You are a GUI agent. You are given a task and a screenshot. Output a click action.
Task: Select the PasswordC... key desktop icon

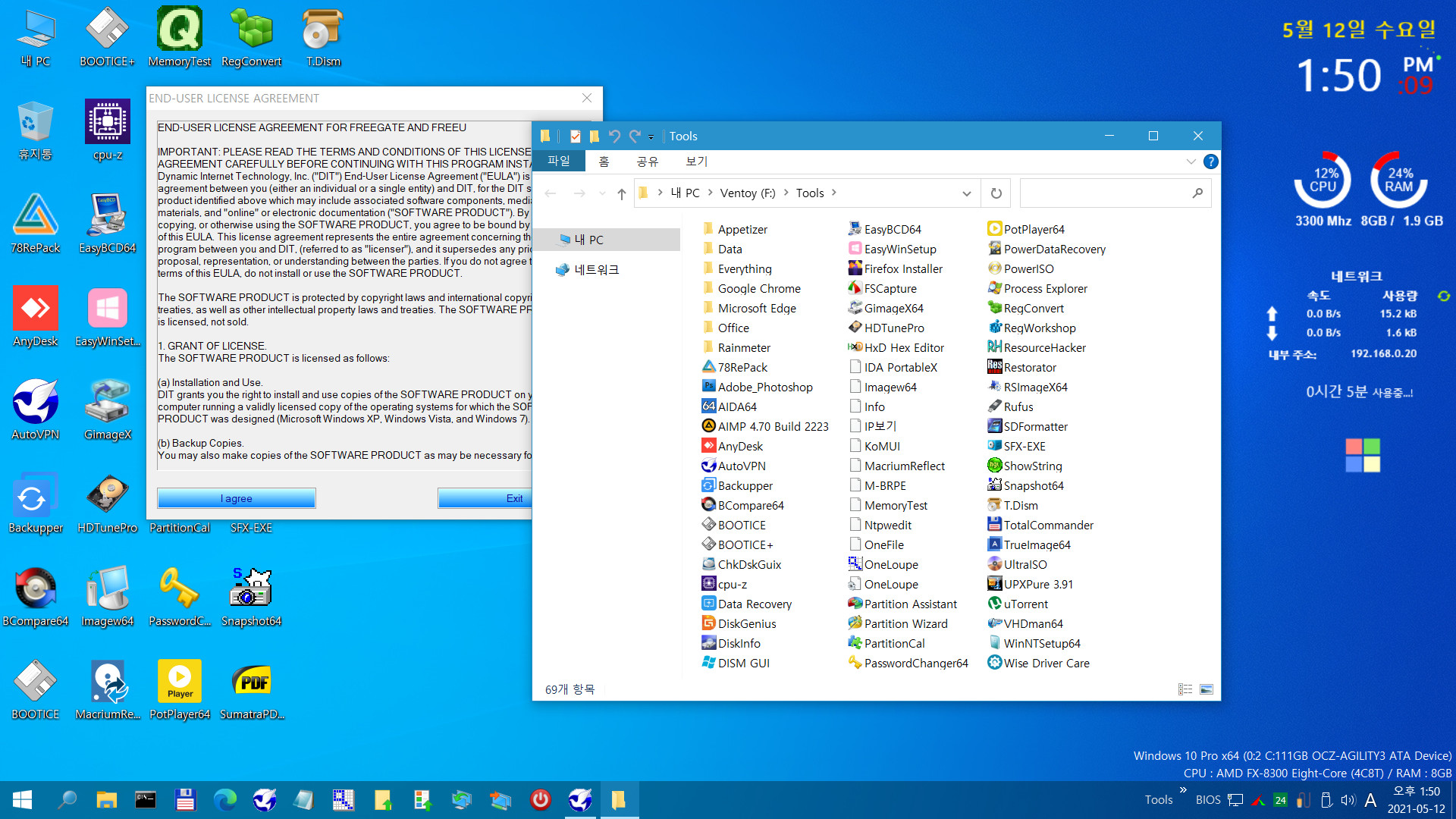tap(179, 596)
